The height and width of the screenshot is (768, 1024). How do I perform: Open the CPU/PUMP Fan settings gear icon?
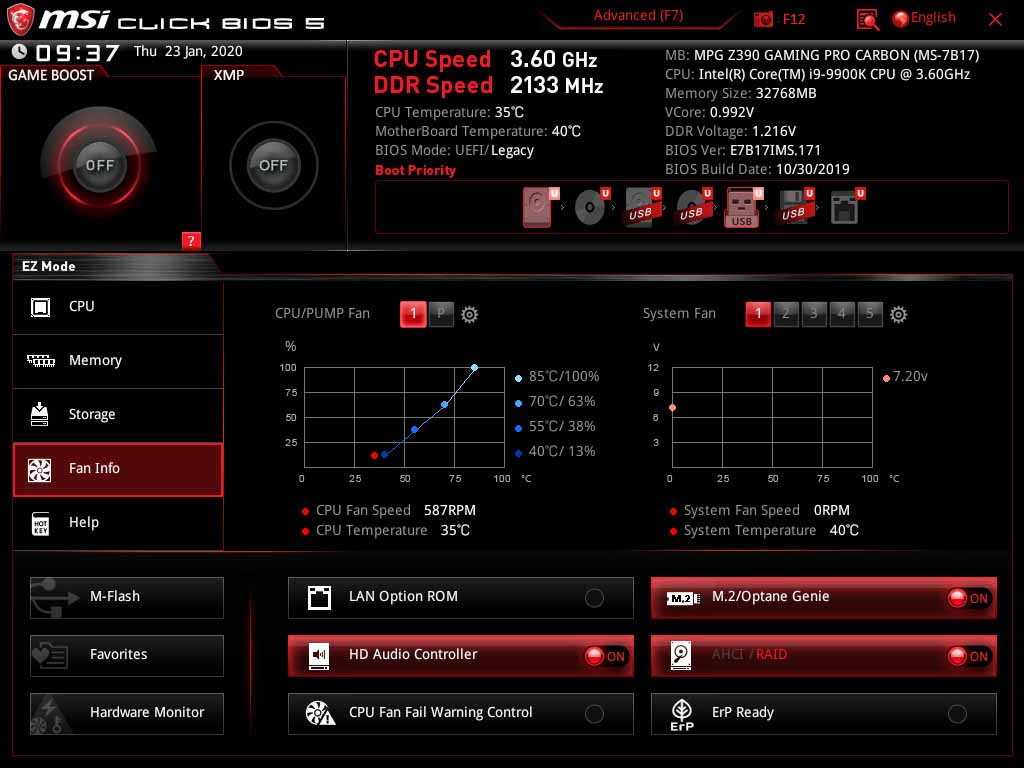click(469, 314)
